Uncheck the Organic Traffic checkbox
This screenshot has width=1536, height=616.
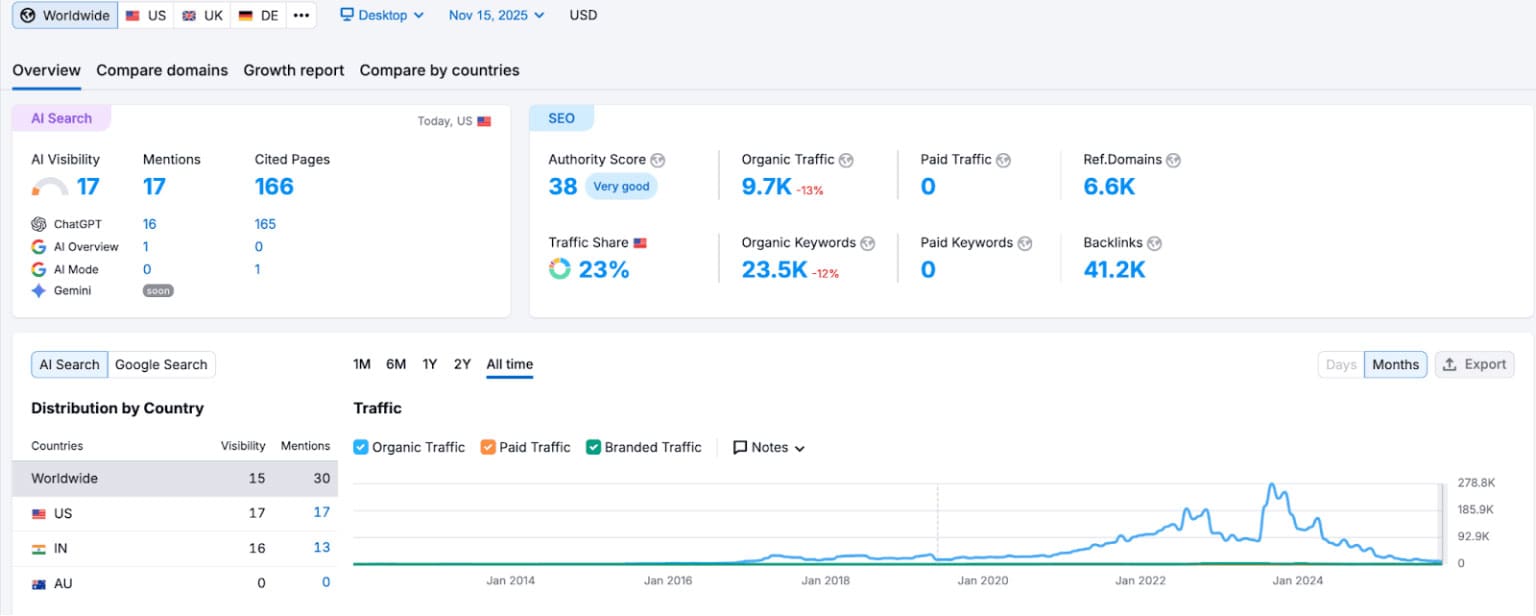point(361,447)
